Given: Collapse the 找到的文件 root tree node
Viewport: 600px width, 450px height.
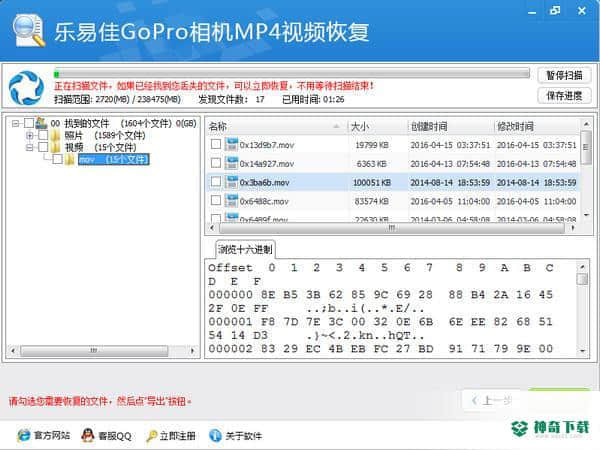Looking at the screenshot, I should click(15, 123).
